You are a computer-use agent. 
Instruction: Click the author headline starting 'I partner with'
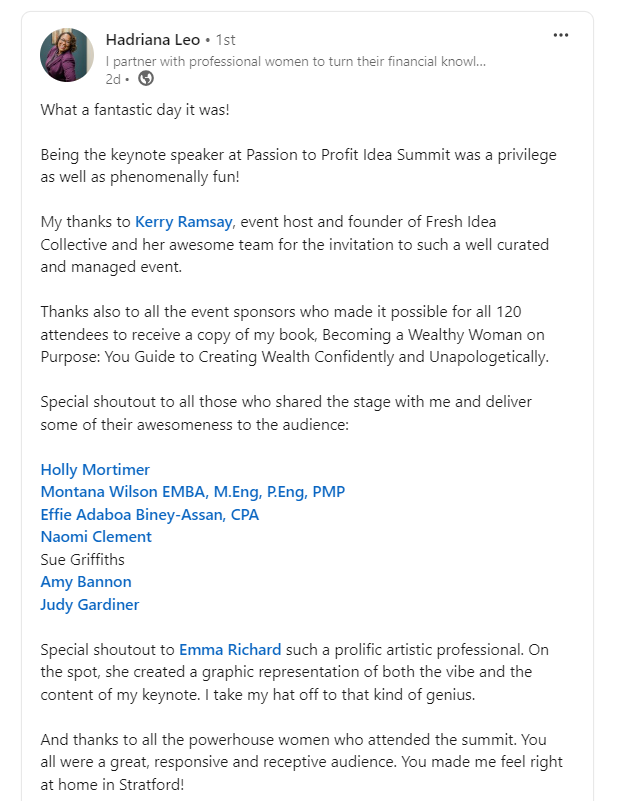295,60
